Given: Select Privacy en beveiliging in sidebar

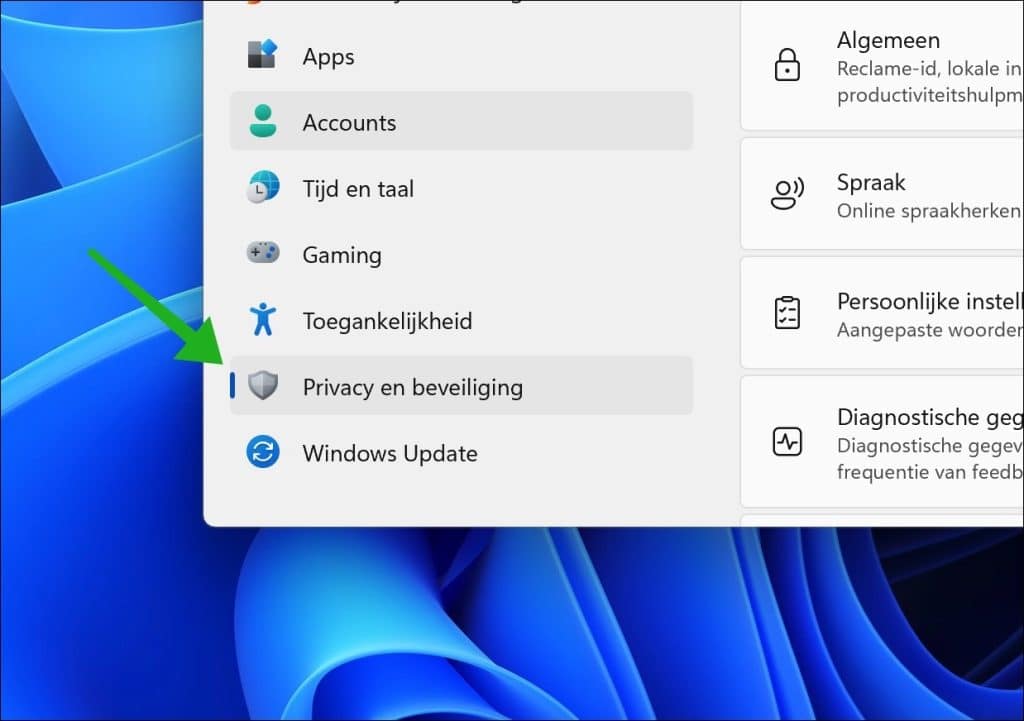Looking at the screenshot, I should [x=412, y=387].
